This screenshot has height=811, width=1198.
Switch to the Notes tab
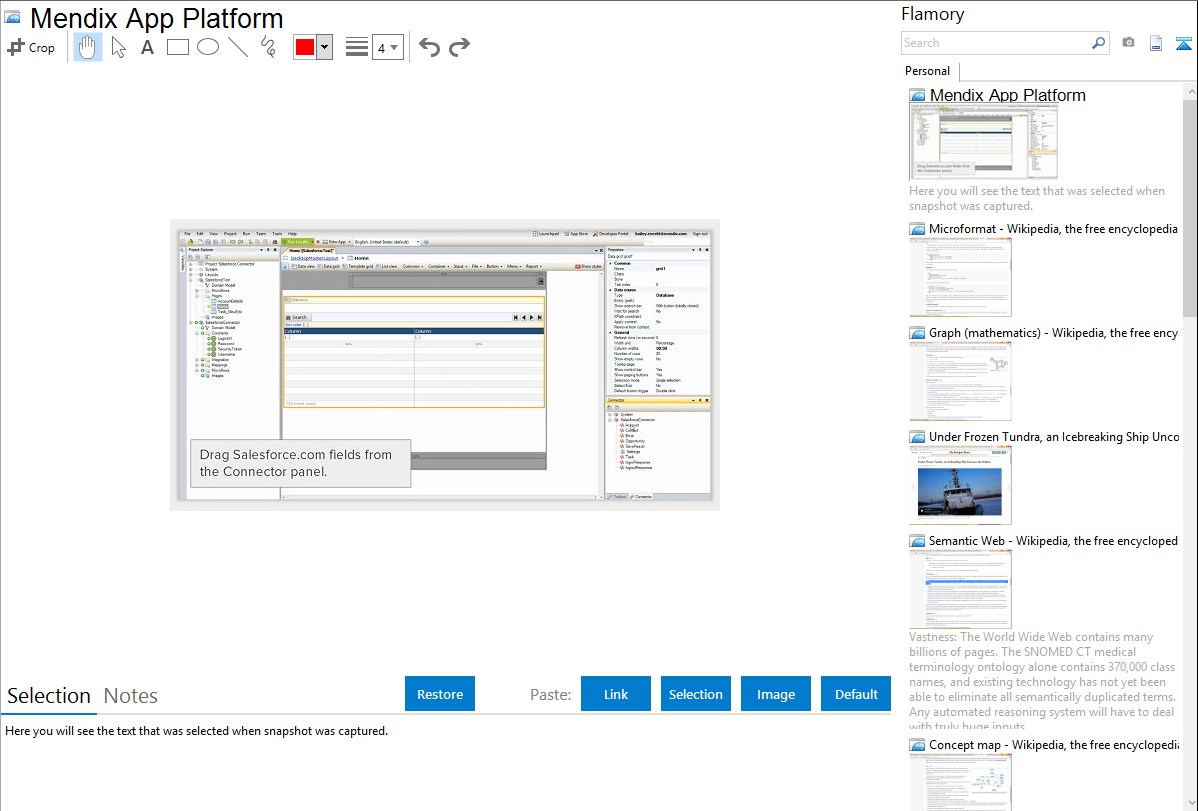tap(131, 696)
